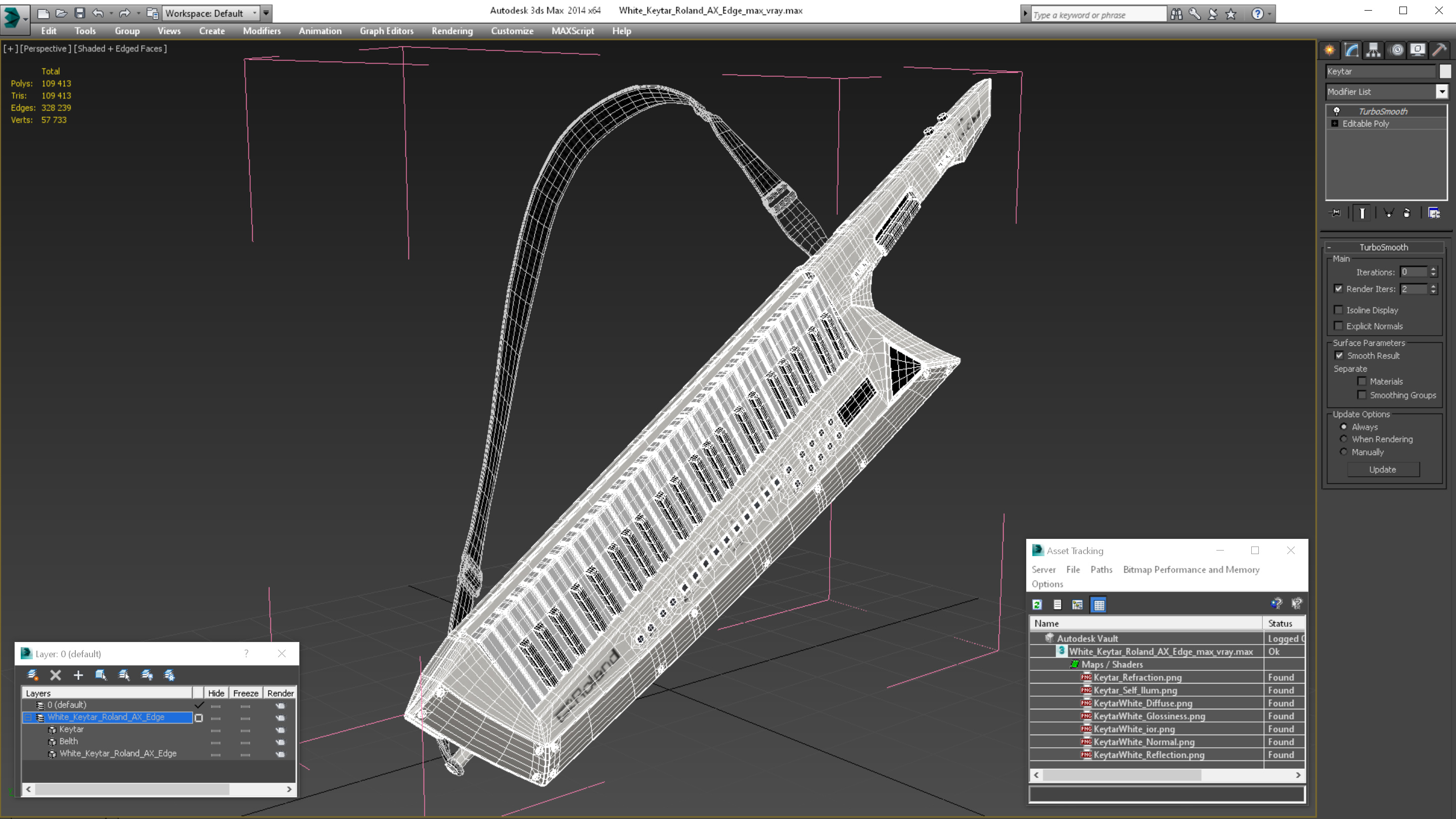
Task: Open the Workspace: Default dropdown
Action: coord(210,13)
